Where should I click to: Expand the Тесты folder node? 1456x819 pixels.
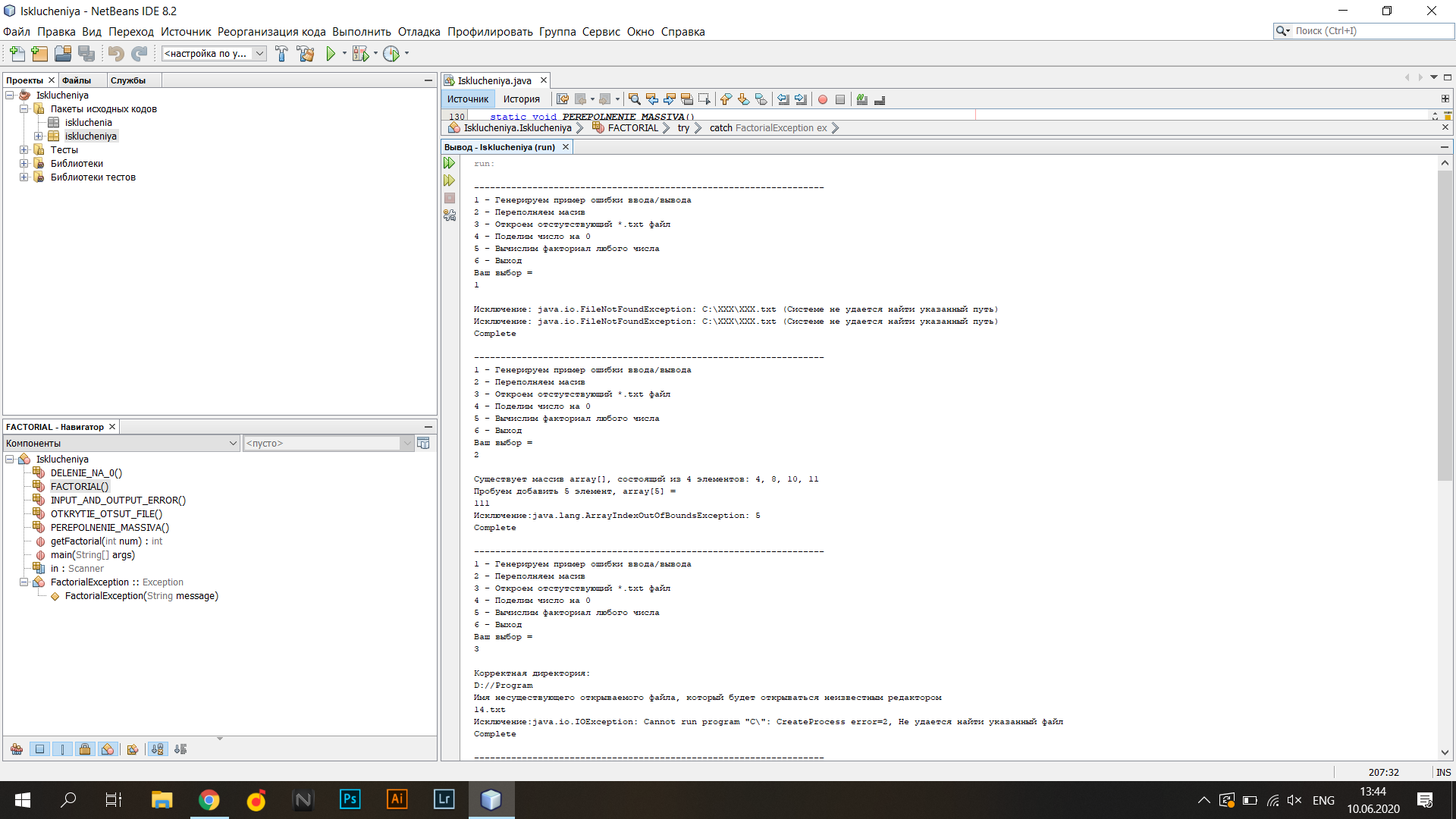click(24, 150)
